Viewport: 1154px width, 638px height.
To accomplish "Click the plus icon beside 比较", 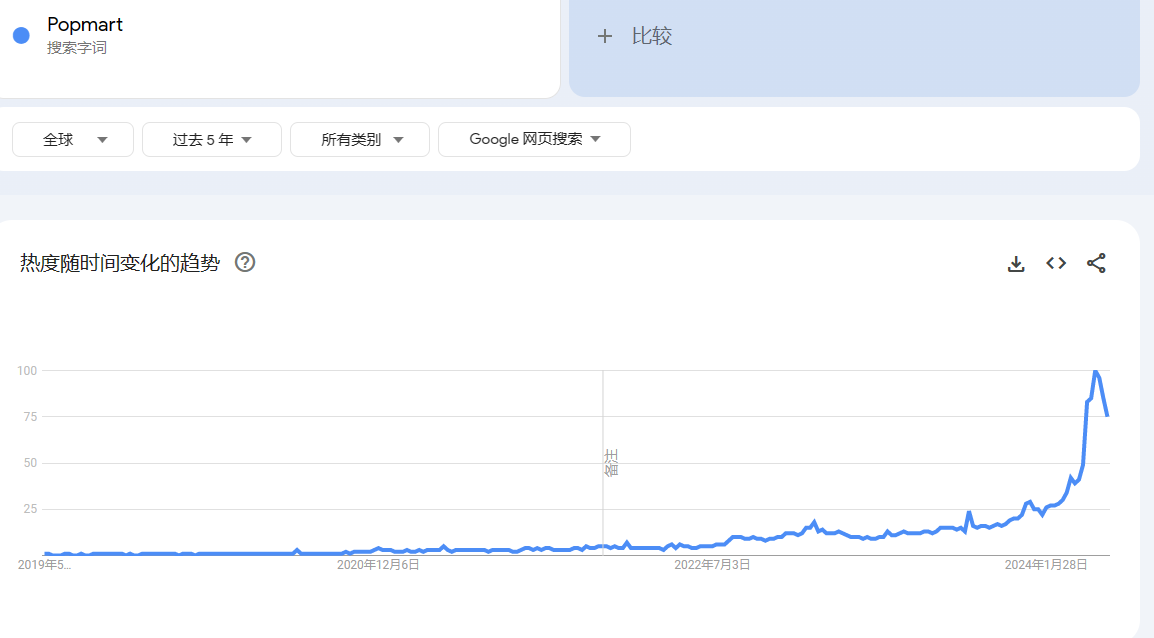I will coord(604,36).
